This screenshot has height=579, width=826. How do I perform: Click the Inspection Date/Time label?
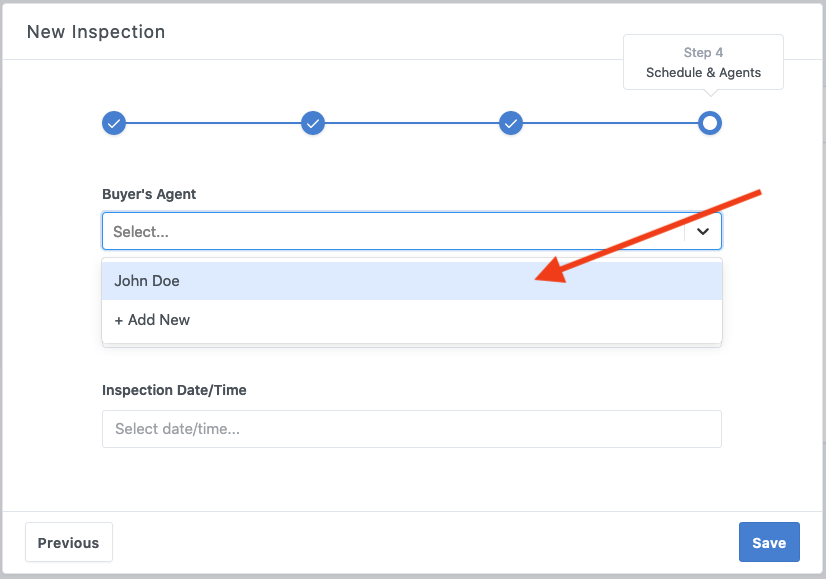174,390
